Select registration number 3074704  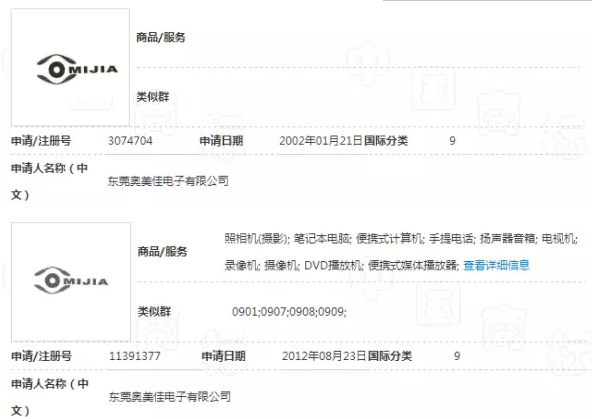click(x=130, y=141)
